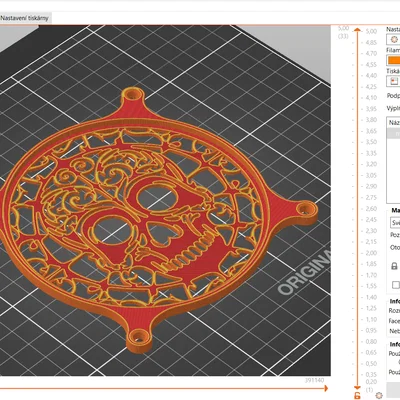The image size is (400, 400).
Task: Jump to the 3,50 mark on layer ruler
Action: tap(371, 142)
